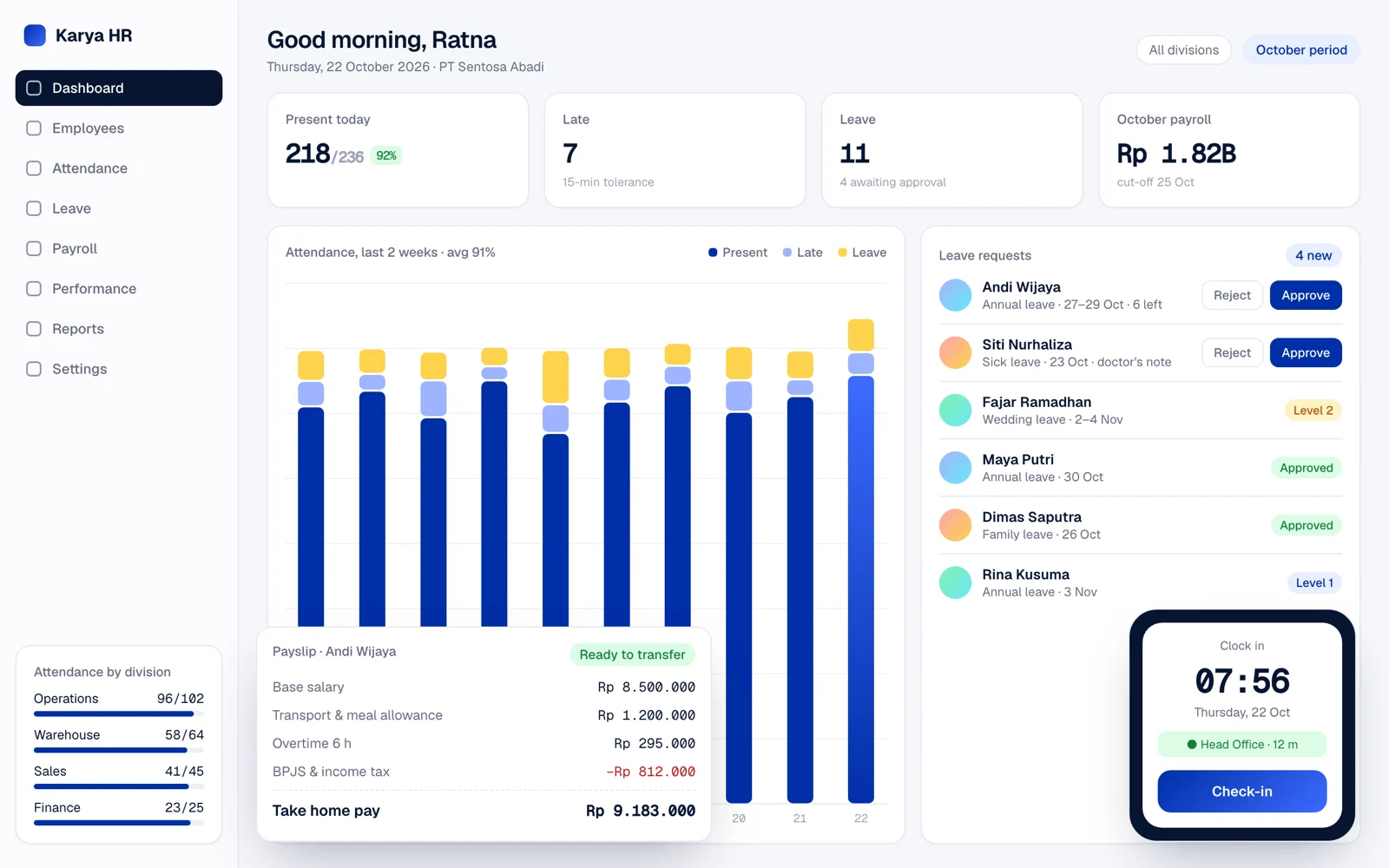Click the bar for day 20
Viewport: 1389px width, 868px height.
[x=739, y=575]
